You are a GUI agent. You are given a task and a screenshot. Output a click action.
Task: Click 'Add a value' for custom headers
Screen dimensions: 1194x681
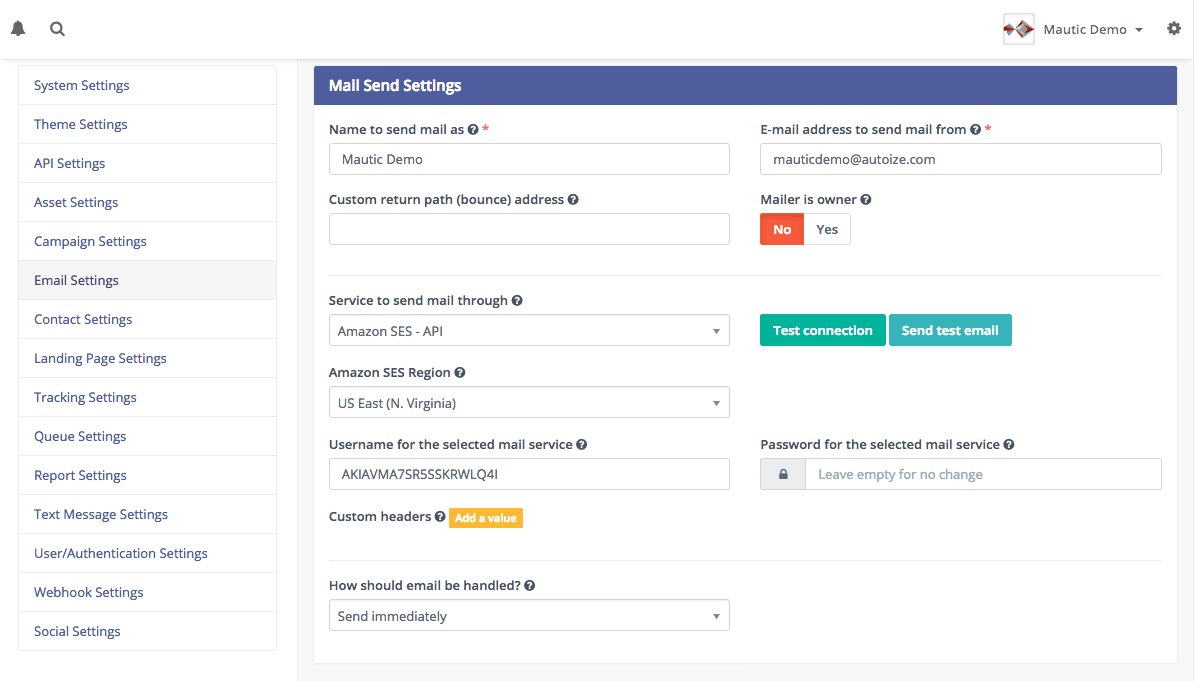(486, 518)
